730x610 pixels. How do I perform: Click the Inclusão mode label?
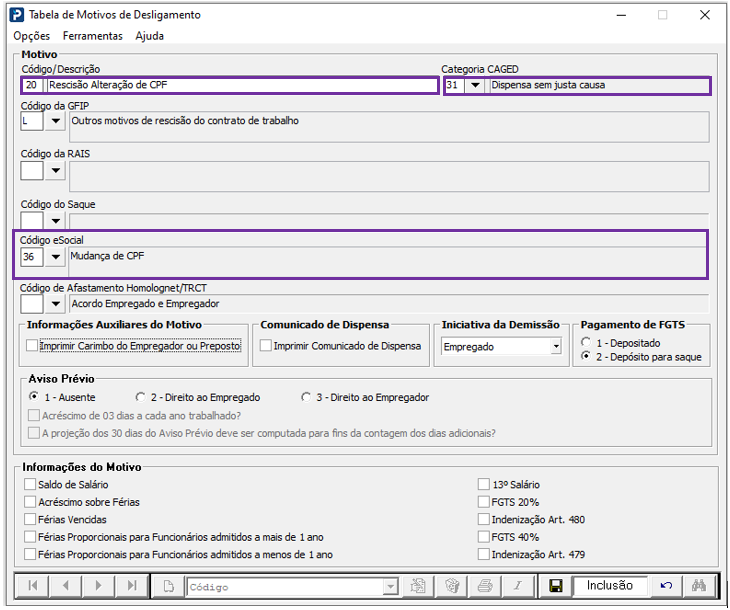point(609,585)
